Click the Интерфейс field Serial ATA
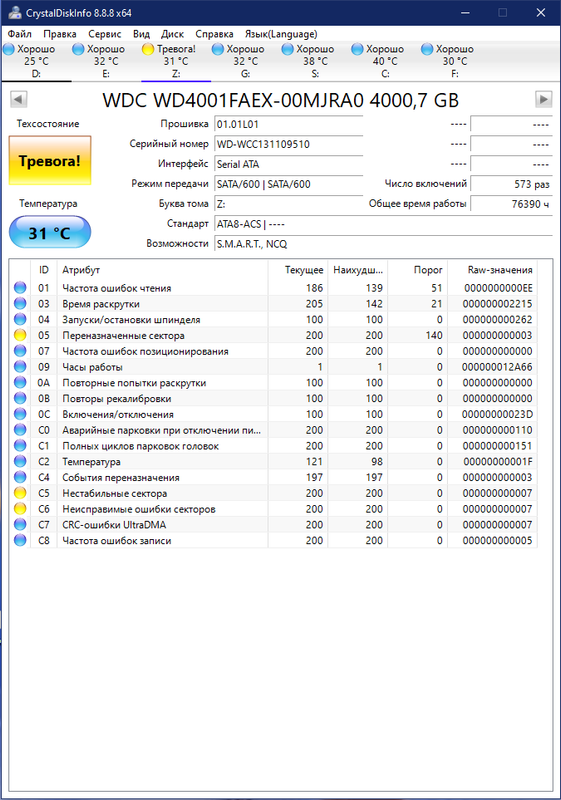Viewport: 561px width, 800px height. coord(288,164)
